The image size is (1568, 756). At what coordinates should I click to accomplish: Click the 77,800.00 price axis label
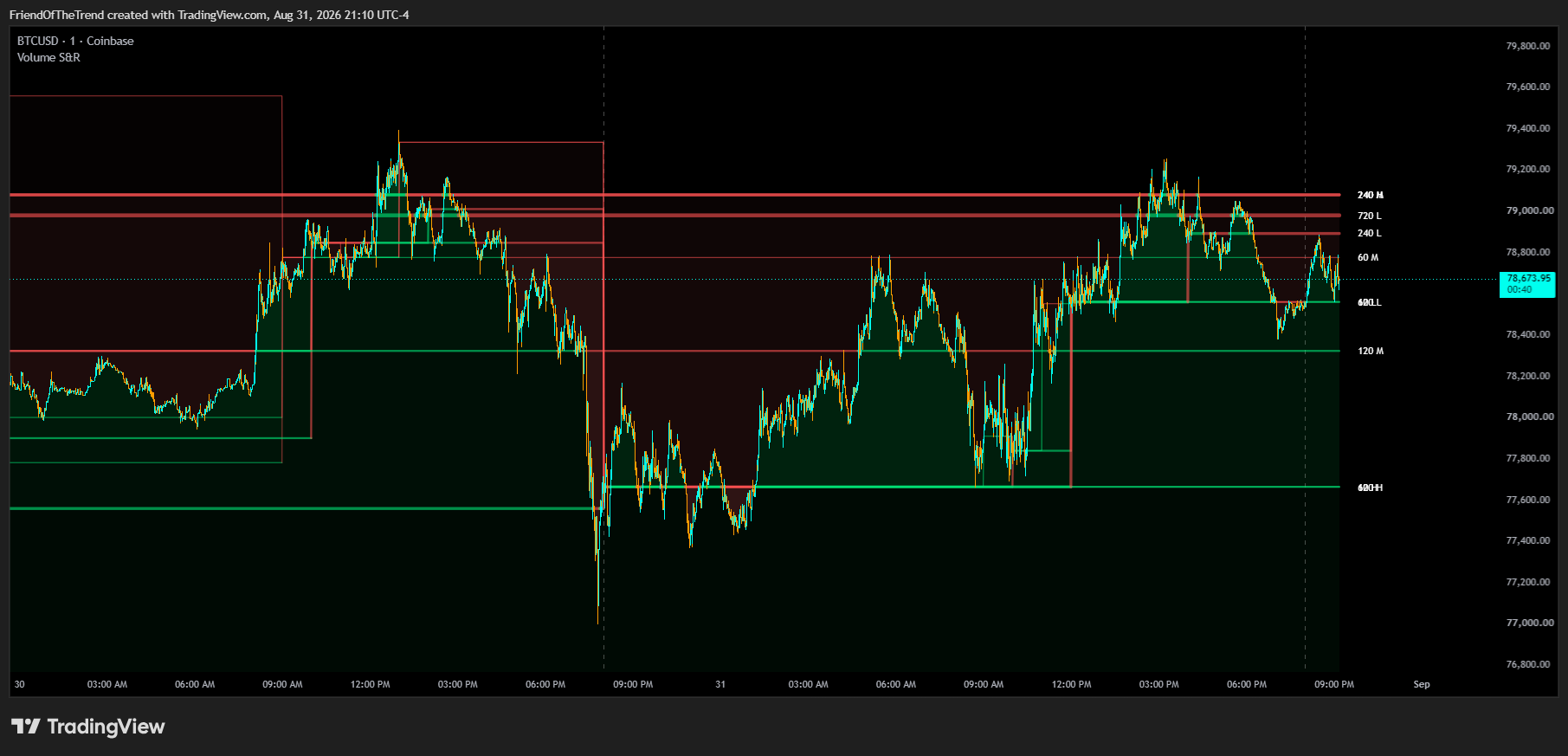coord(1528,458)
